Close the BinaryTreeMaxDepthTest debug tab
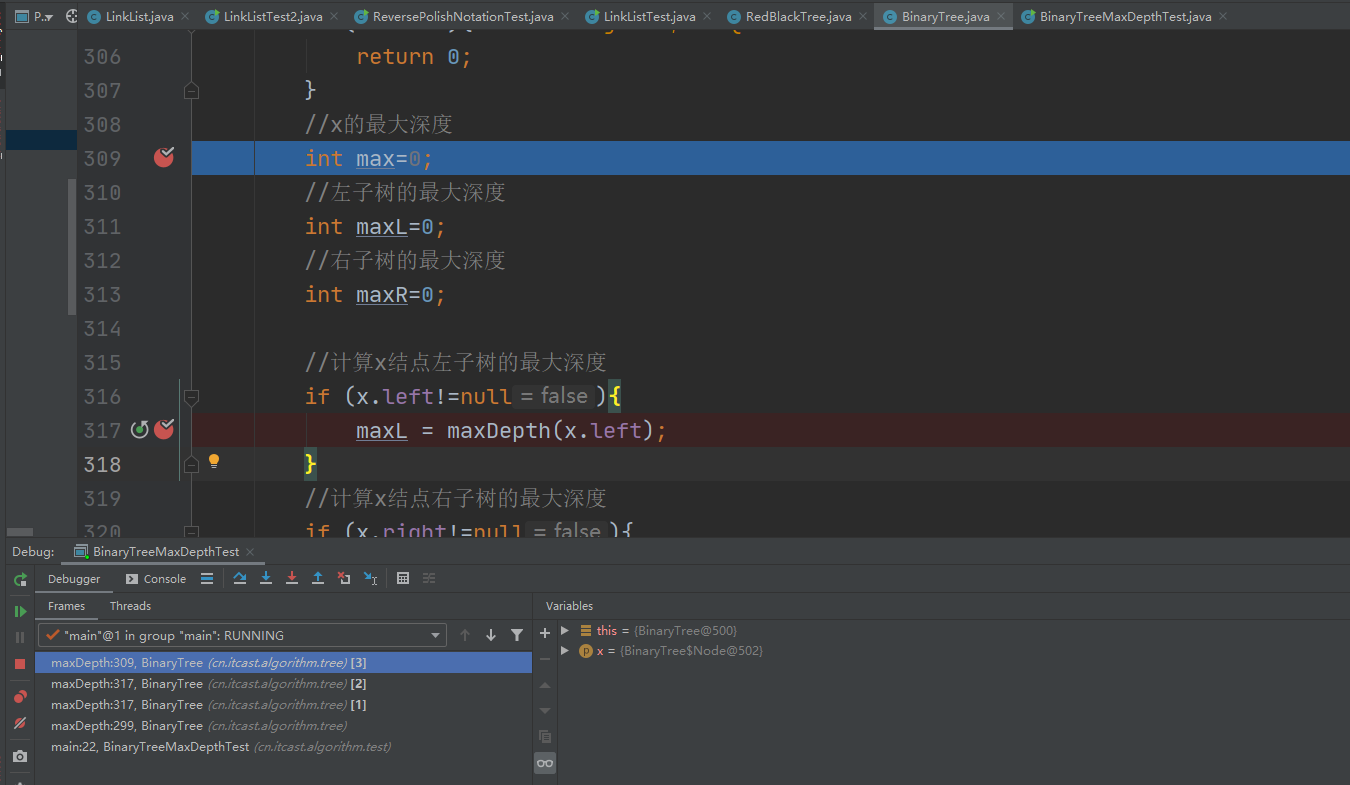The image size is (1350, 785). [250, 552]
